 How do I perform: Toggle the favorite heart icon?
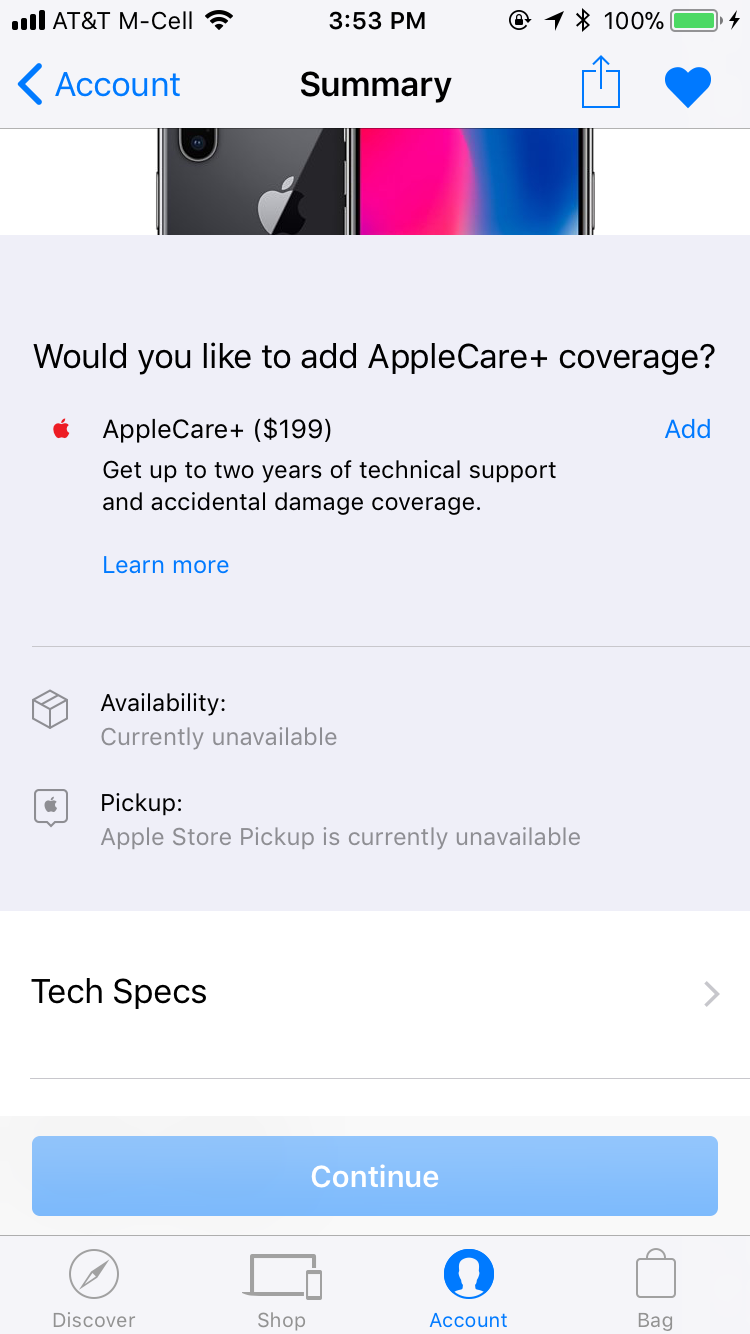[688, 86]
